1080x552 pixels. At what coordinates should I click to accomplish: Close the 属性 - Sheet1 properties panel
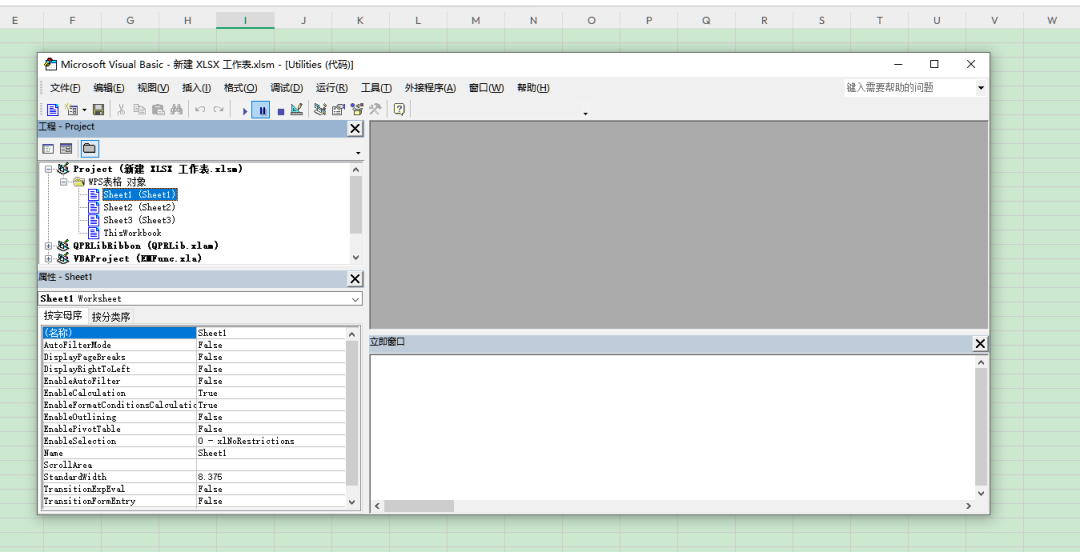(x=355, y=279)
